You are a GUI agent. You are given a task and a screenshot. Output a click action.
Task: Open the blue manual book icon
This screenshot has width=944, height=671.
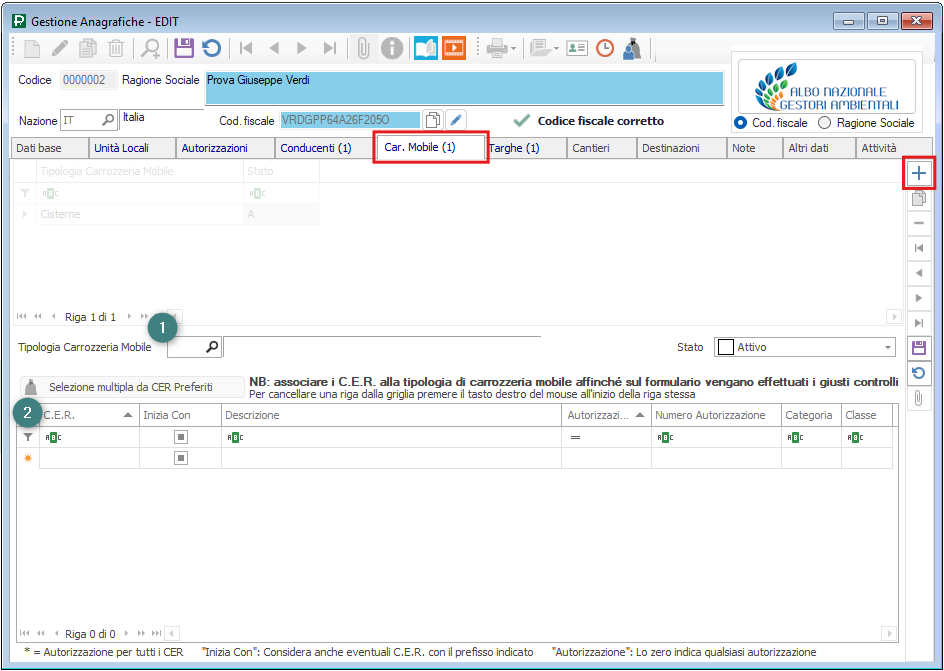(426, 47)
